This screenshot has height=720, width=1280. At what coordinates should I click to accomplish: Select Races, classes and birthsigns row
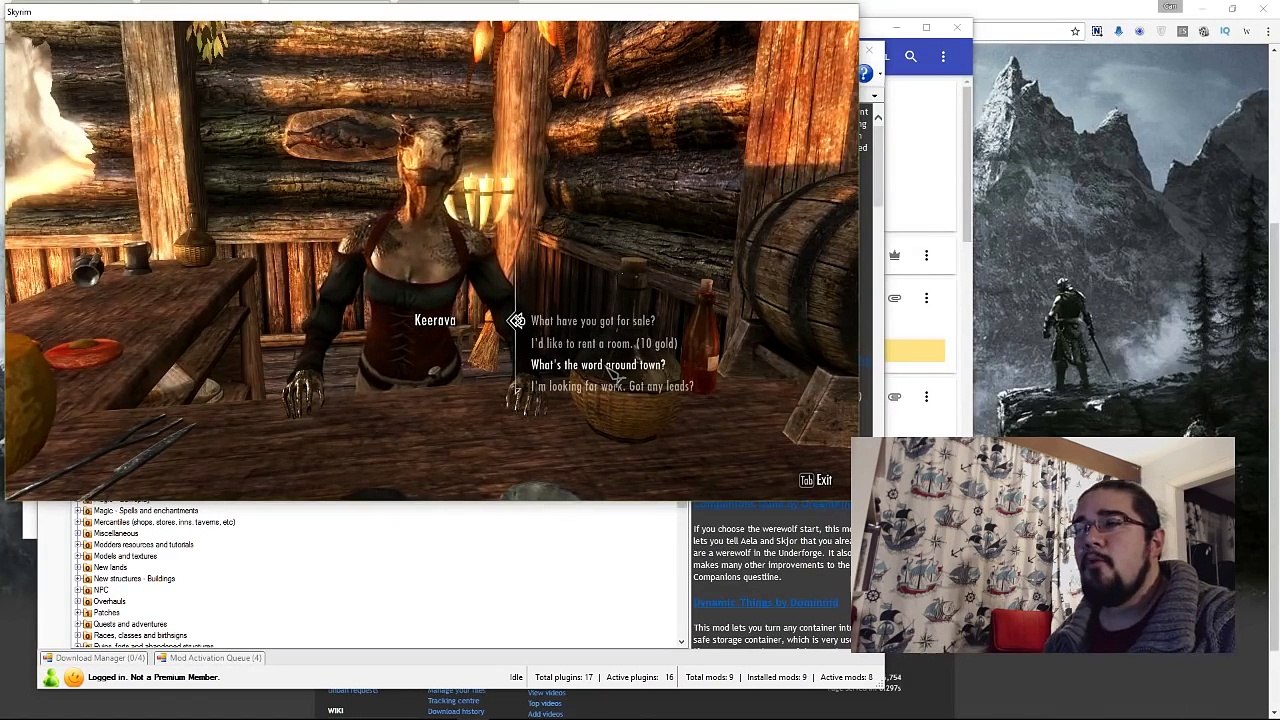(140, 635)
